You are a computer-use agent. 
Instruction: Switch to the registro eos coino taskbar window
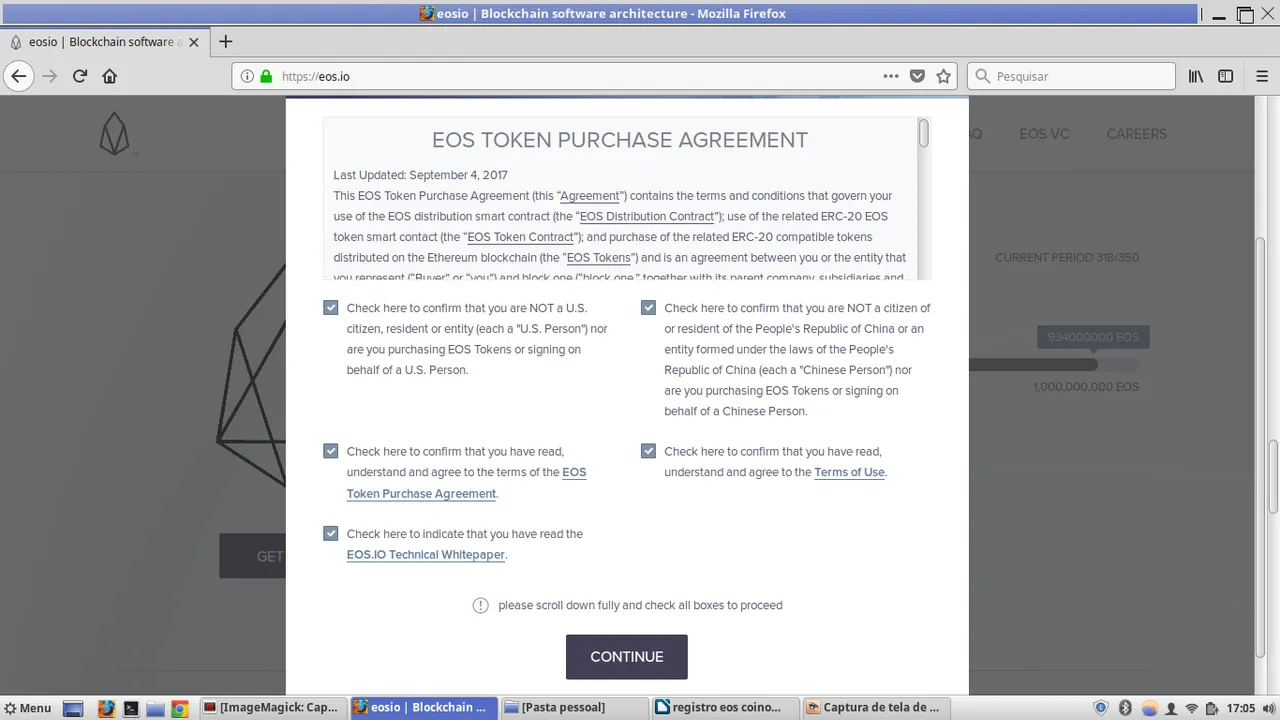[726, 708]
